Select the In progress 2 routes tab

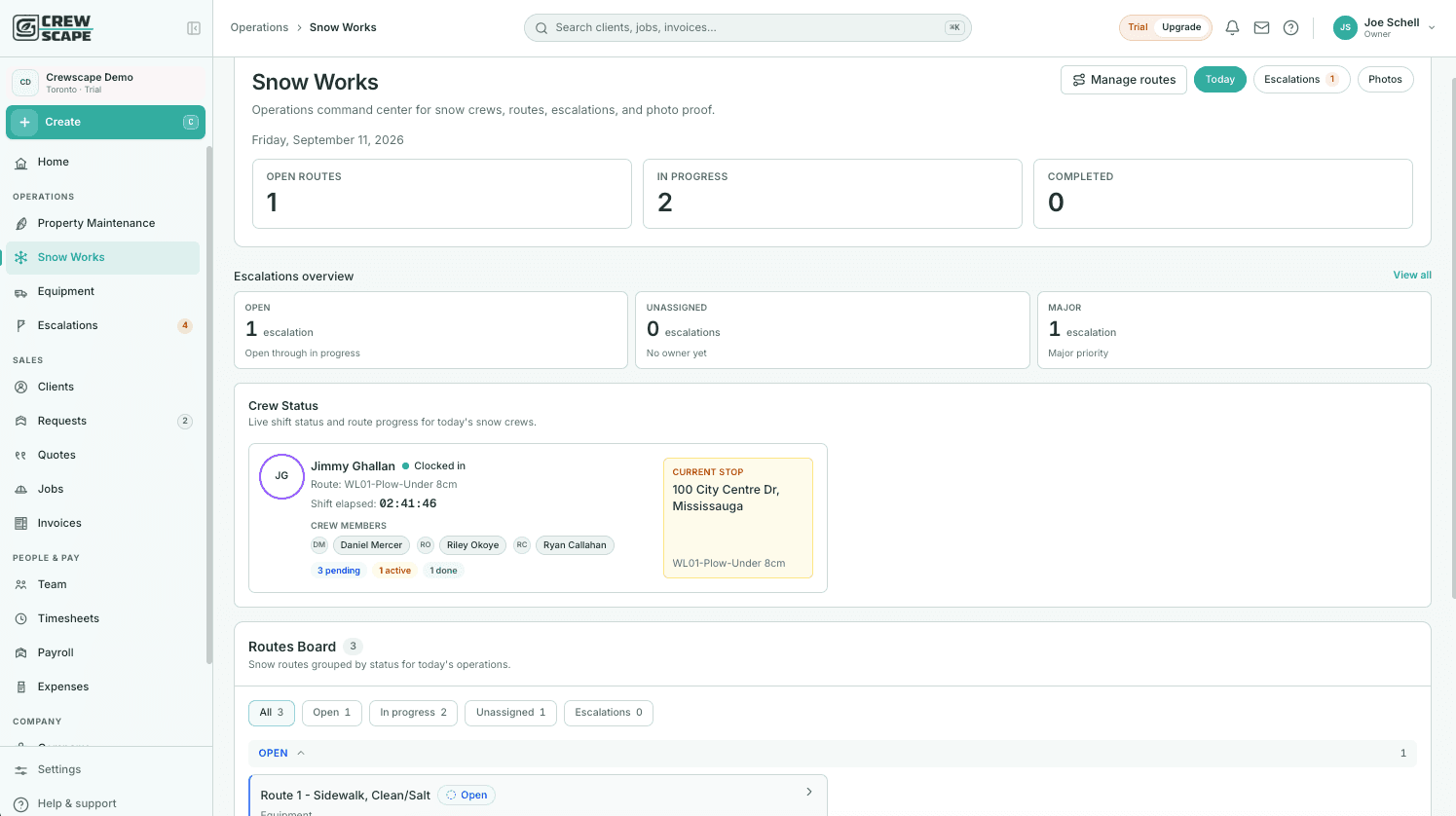(414, 713)
